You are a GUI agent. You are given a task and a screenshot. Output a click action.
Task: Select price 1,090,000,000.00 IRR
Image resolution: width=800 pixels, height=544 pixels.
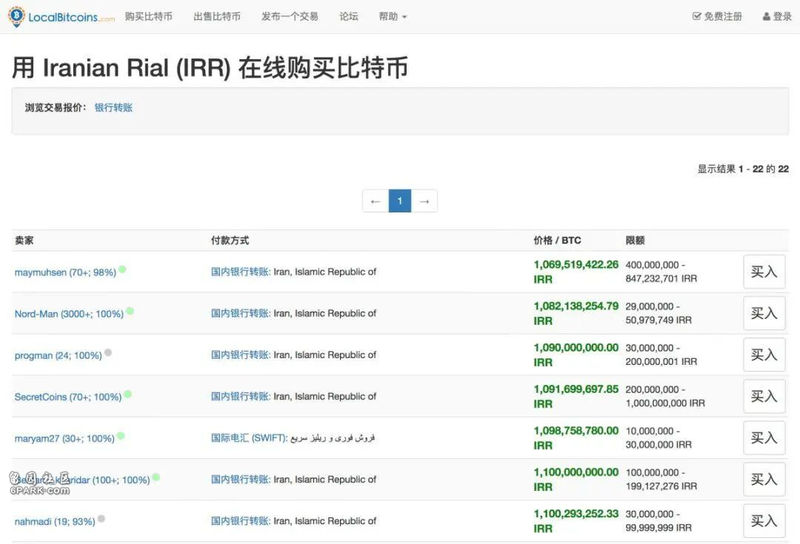[576, 355]
